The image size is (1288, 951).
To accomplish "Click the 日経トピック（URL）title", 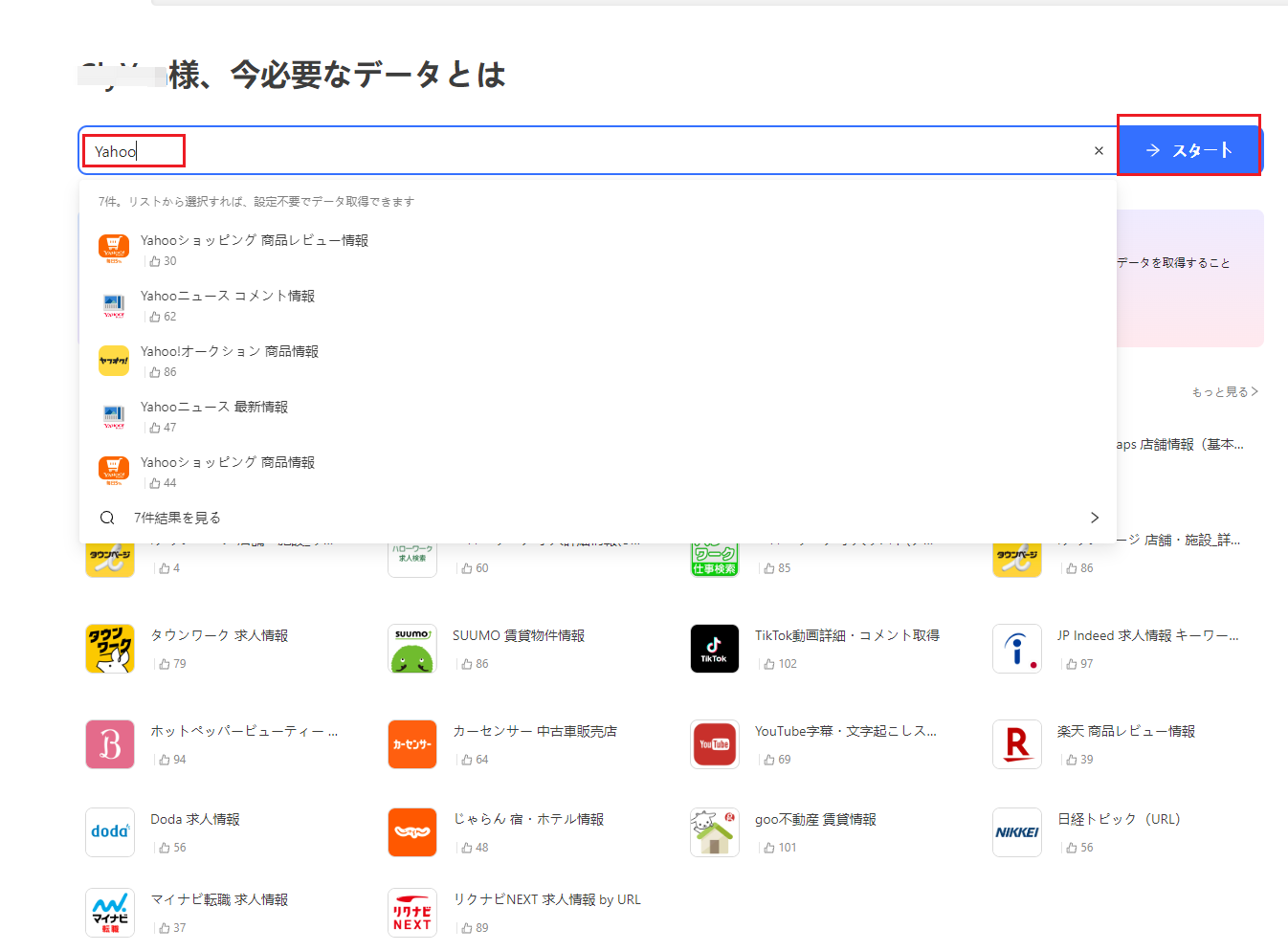I will (1119, 819).
